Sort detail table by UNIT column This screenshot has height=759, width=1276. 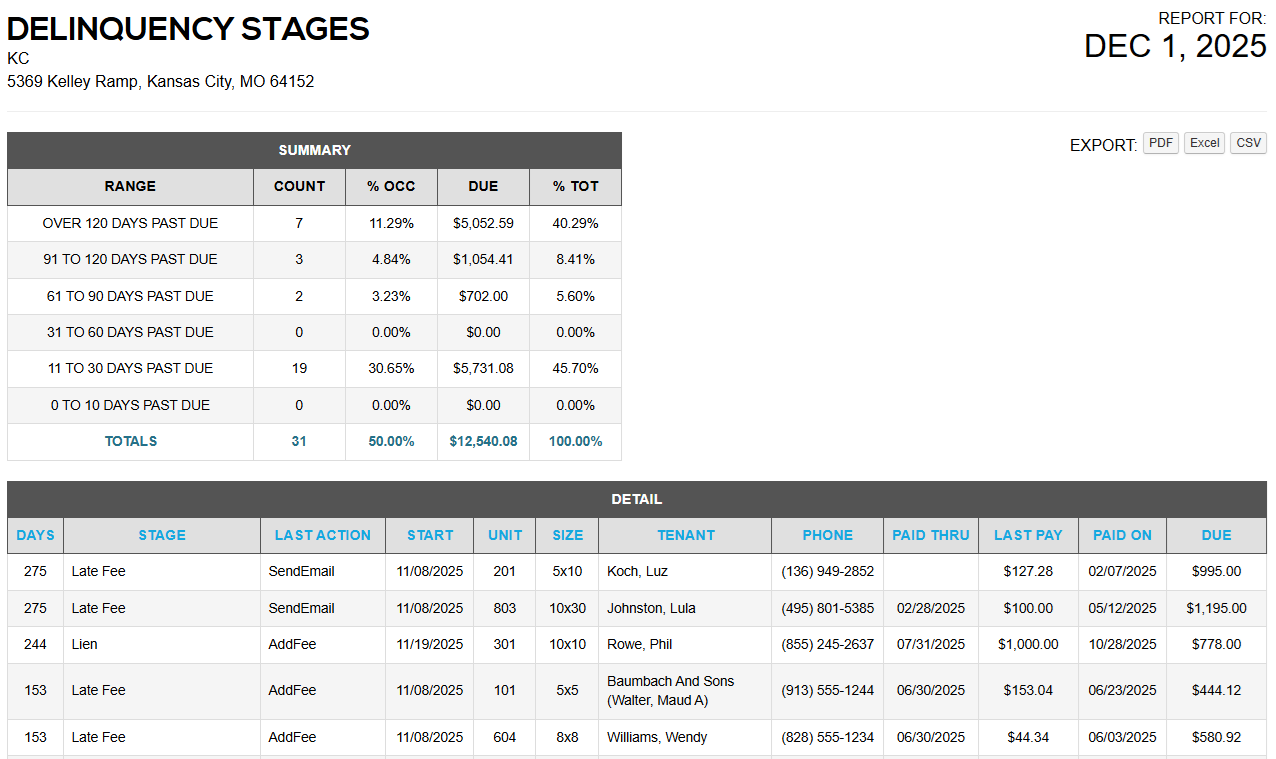[505, 535]
